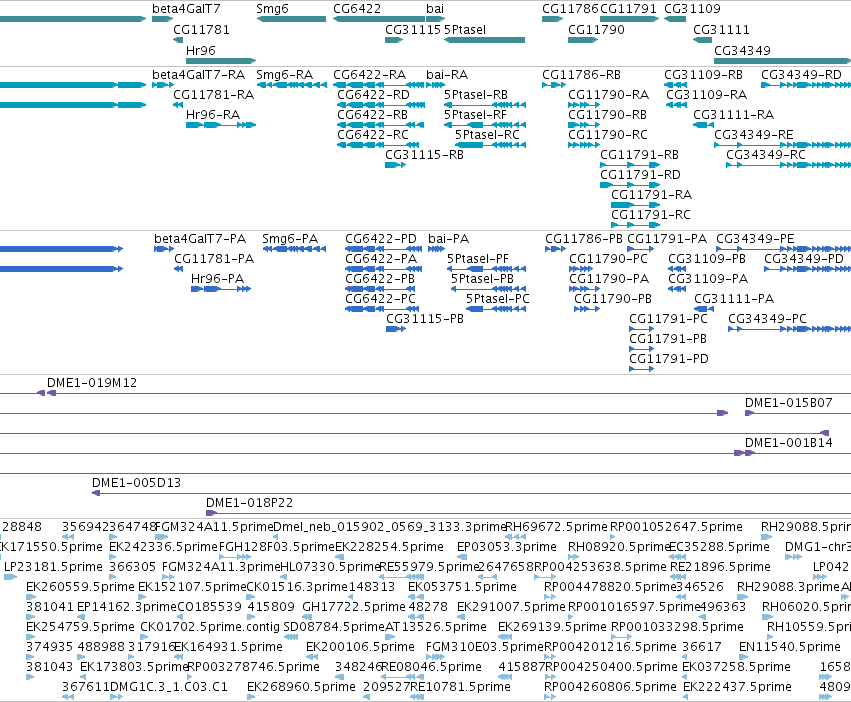The height and width of the screenshot is (702, 851).
Task: Click transcript label CG11790-RB
Action: (x=607, y=115)
